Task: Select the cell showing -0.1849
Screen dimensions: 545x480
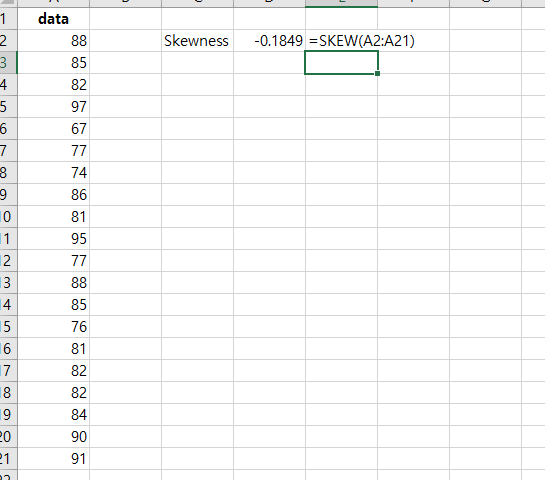Action: click(269, 41)
